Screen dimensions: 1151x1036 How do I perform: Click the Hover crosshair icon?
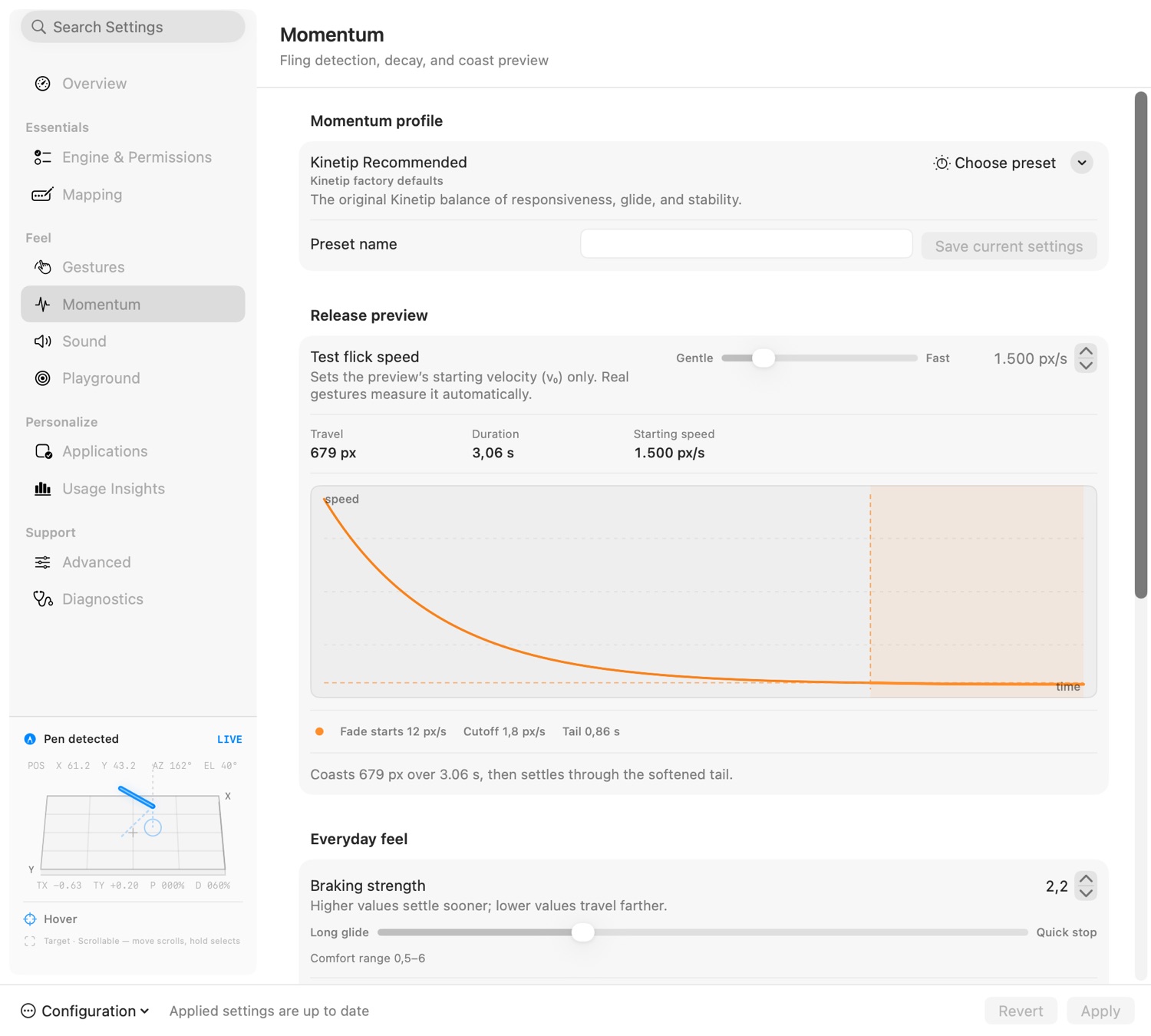point(30,919)
